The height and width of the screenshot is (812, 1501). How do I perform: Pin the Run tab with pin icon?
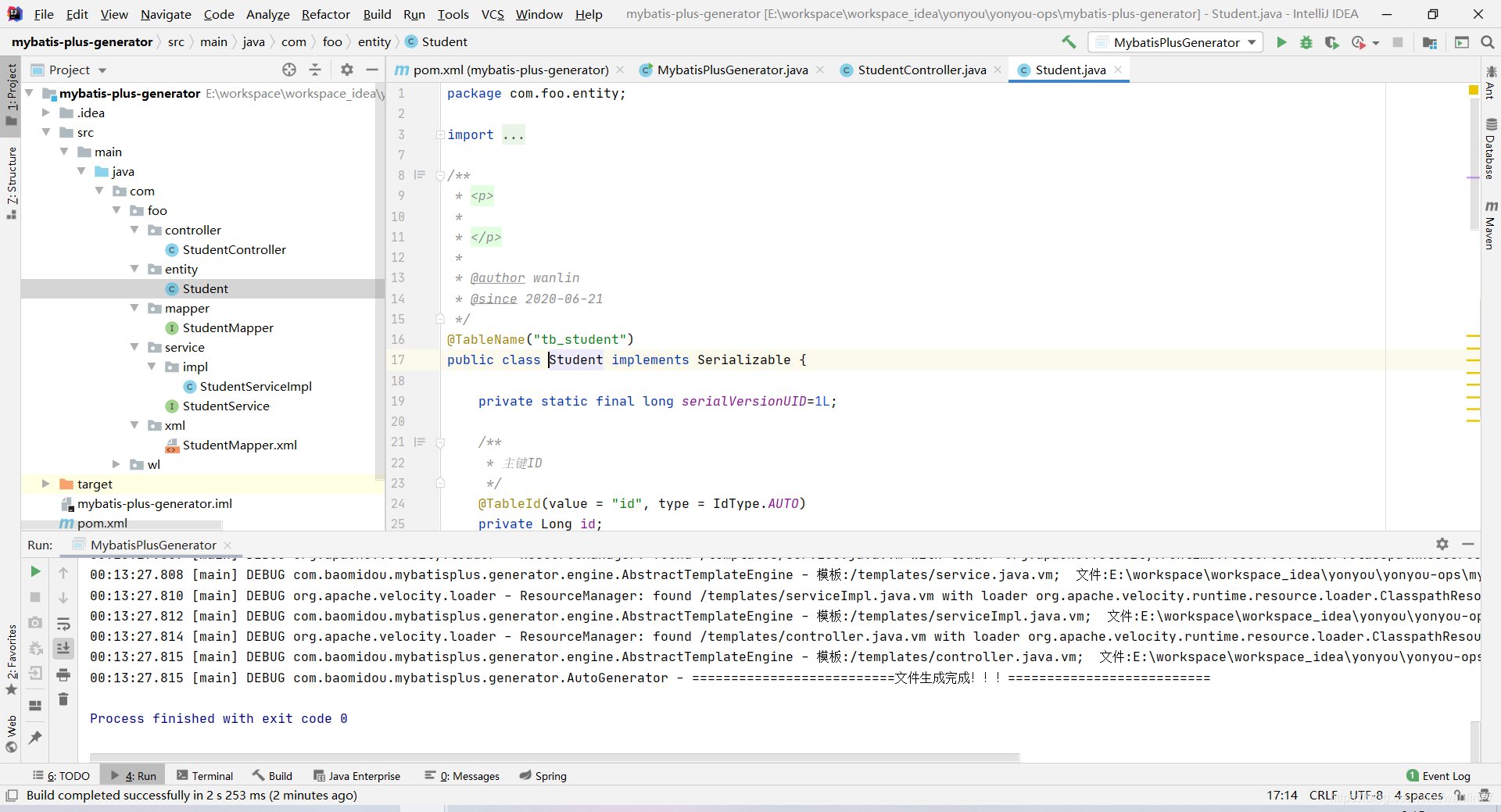click(35, 737)
